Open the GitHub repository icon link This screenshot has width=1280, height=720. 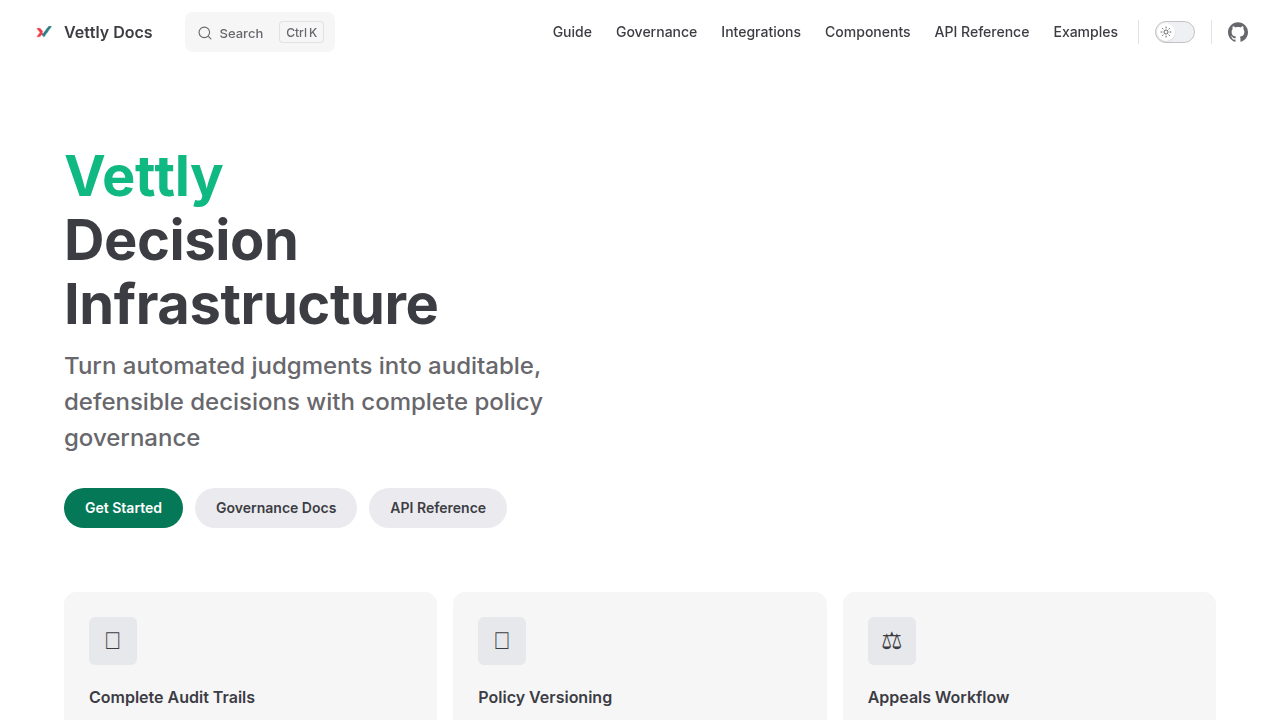1238,32
